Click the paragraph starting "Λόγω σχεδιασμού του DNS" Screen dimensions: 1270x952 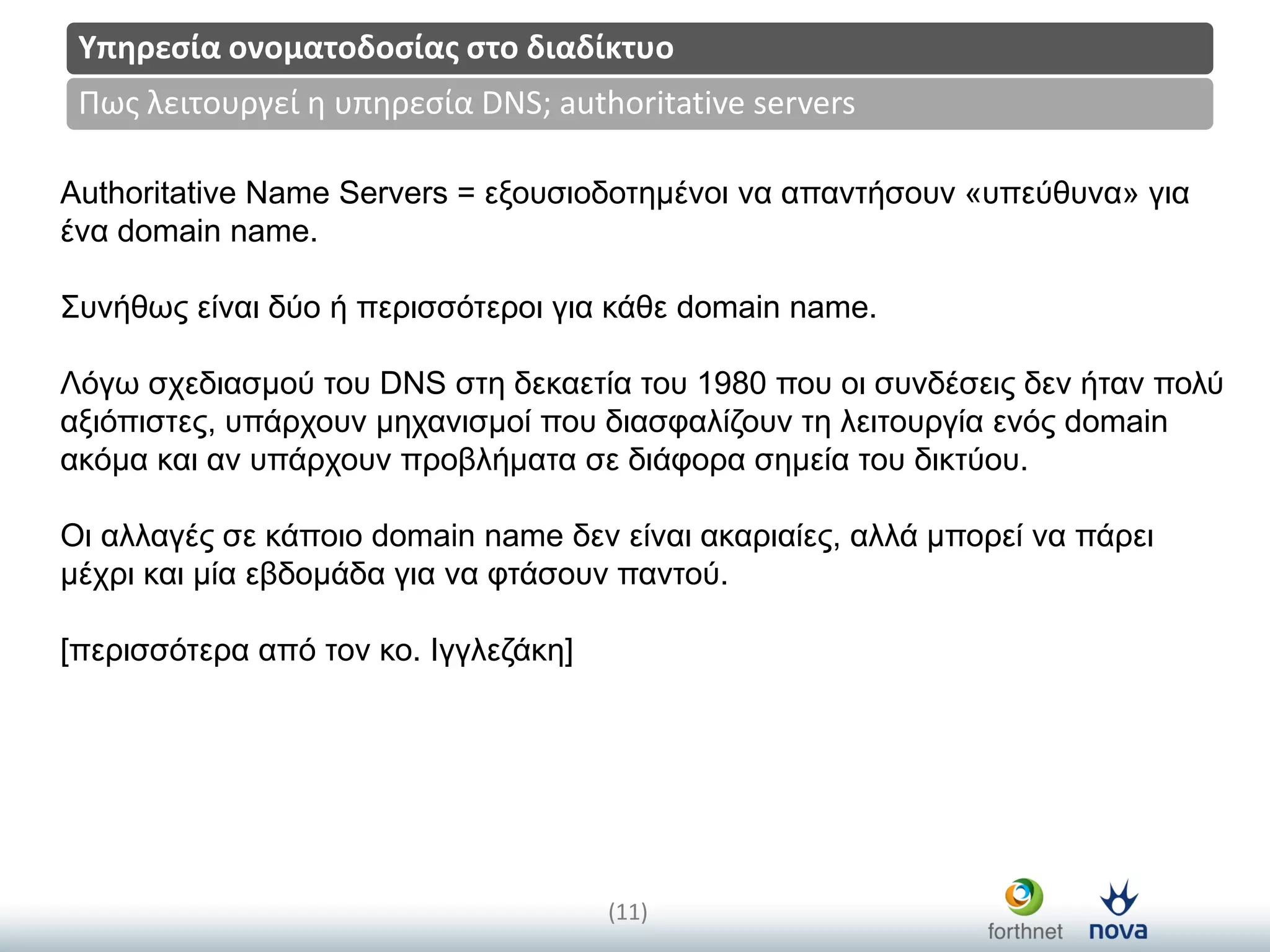[641, 421]
